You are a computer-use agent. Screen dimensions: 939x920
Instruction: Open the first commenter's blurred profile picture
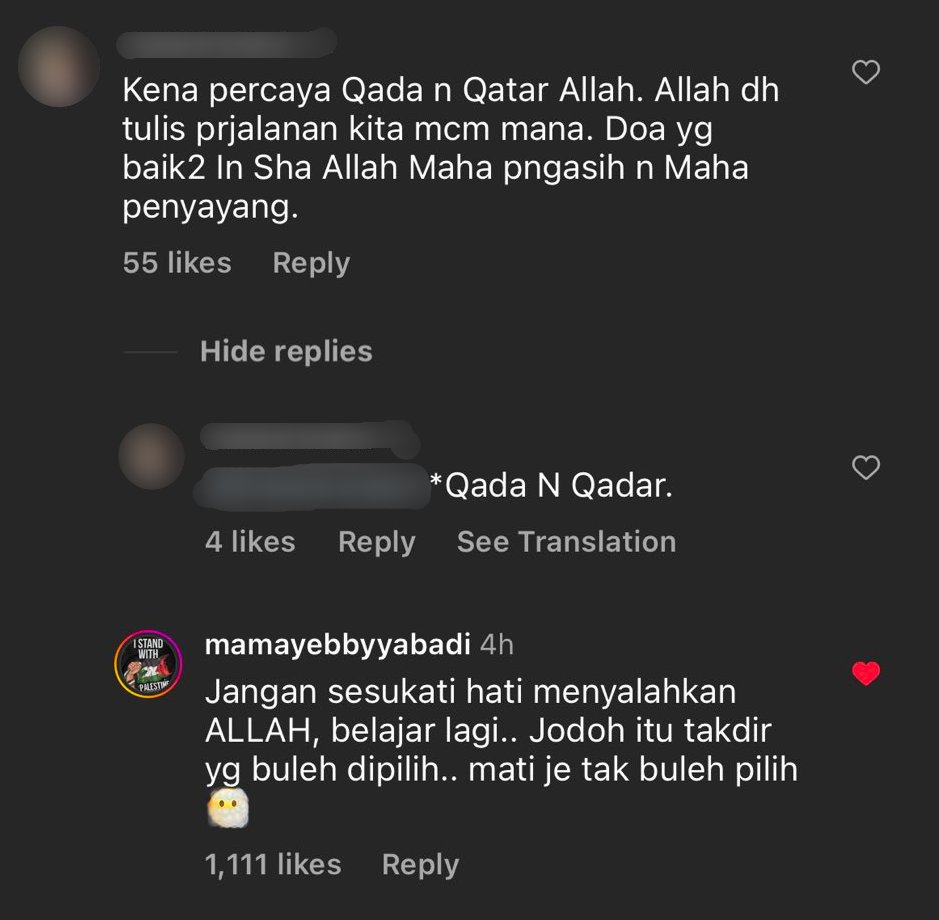click(59, 66)
